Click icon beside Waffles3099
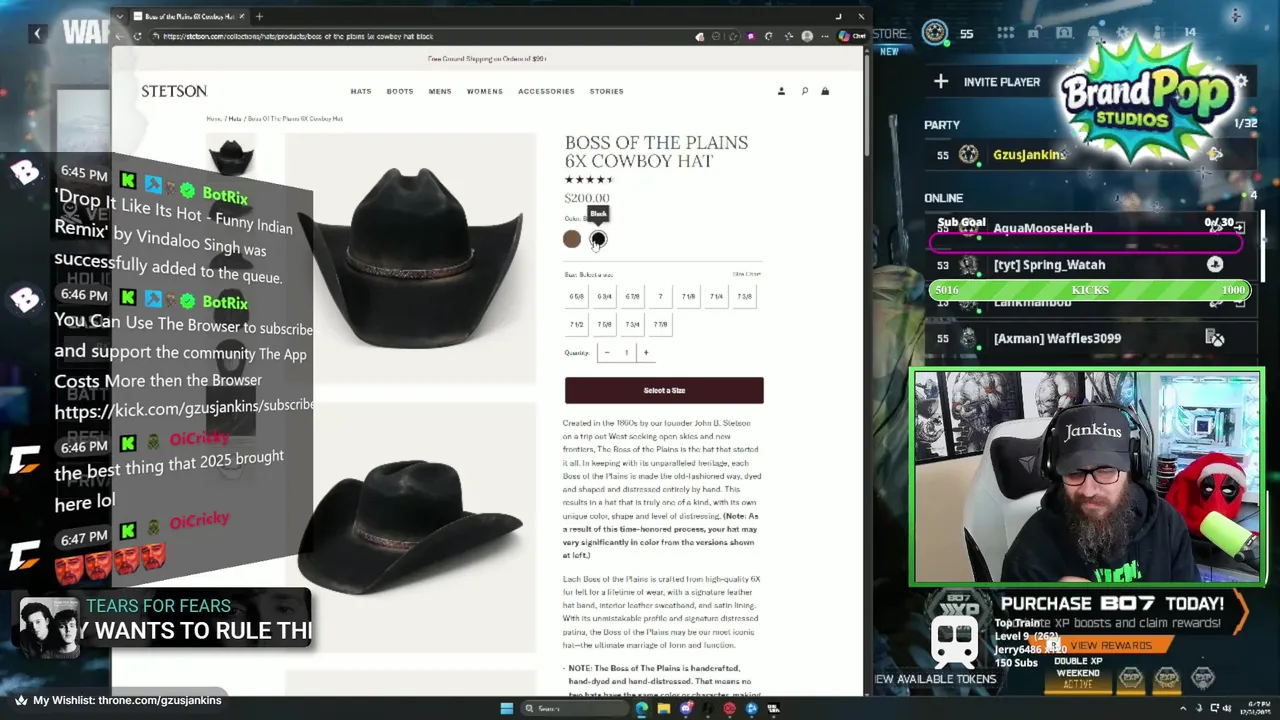The width and height of the screenshot is (1280, 720). pos(1215,338)
